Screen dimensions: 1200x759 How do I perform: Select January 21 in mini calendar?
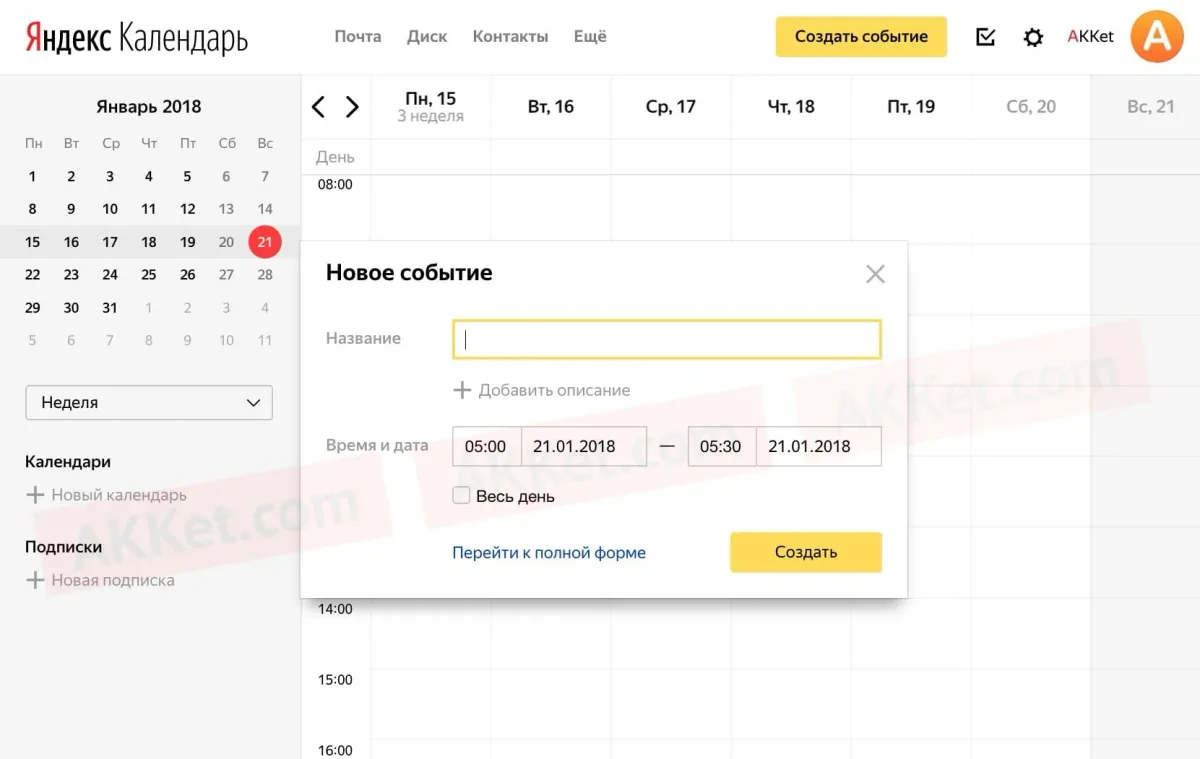point(265,242)
